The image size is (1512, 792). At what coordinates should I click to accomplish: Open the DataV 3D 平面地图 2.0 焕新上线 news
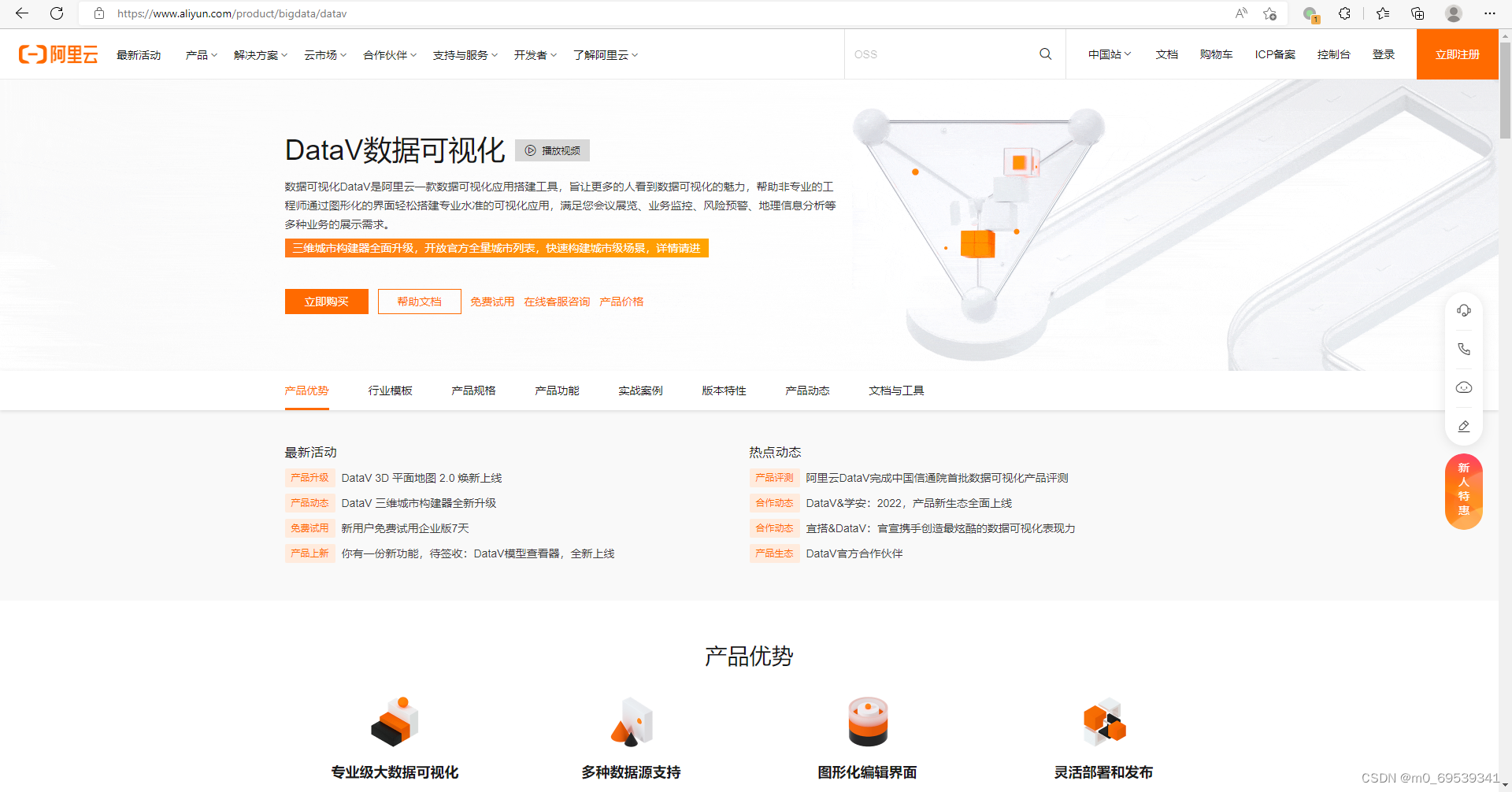(421, 478)
